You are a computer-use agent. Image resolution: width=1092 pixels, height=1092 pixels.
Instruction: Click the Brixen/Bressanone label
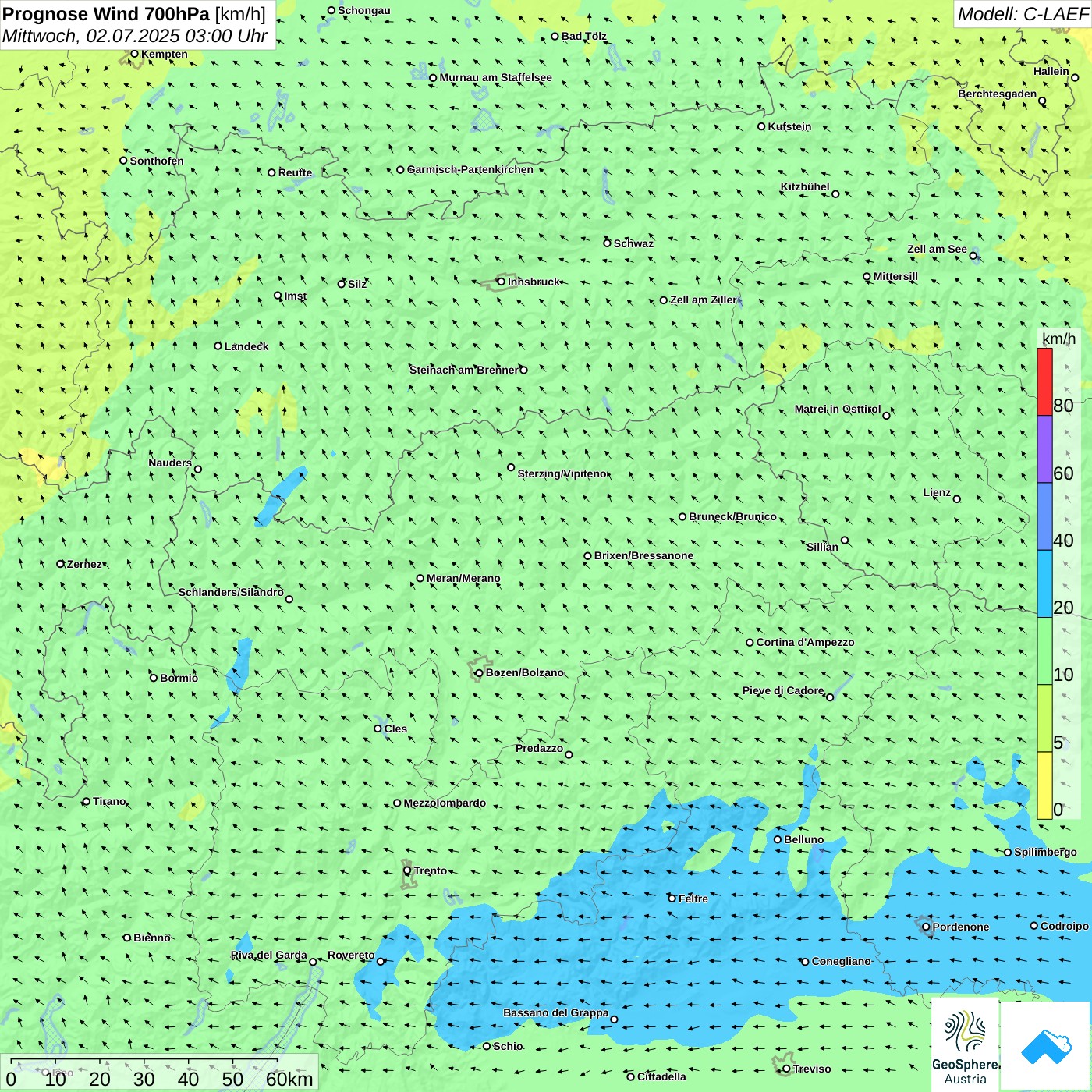pos(643,555)
